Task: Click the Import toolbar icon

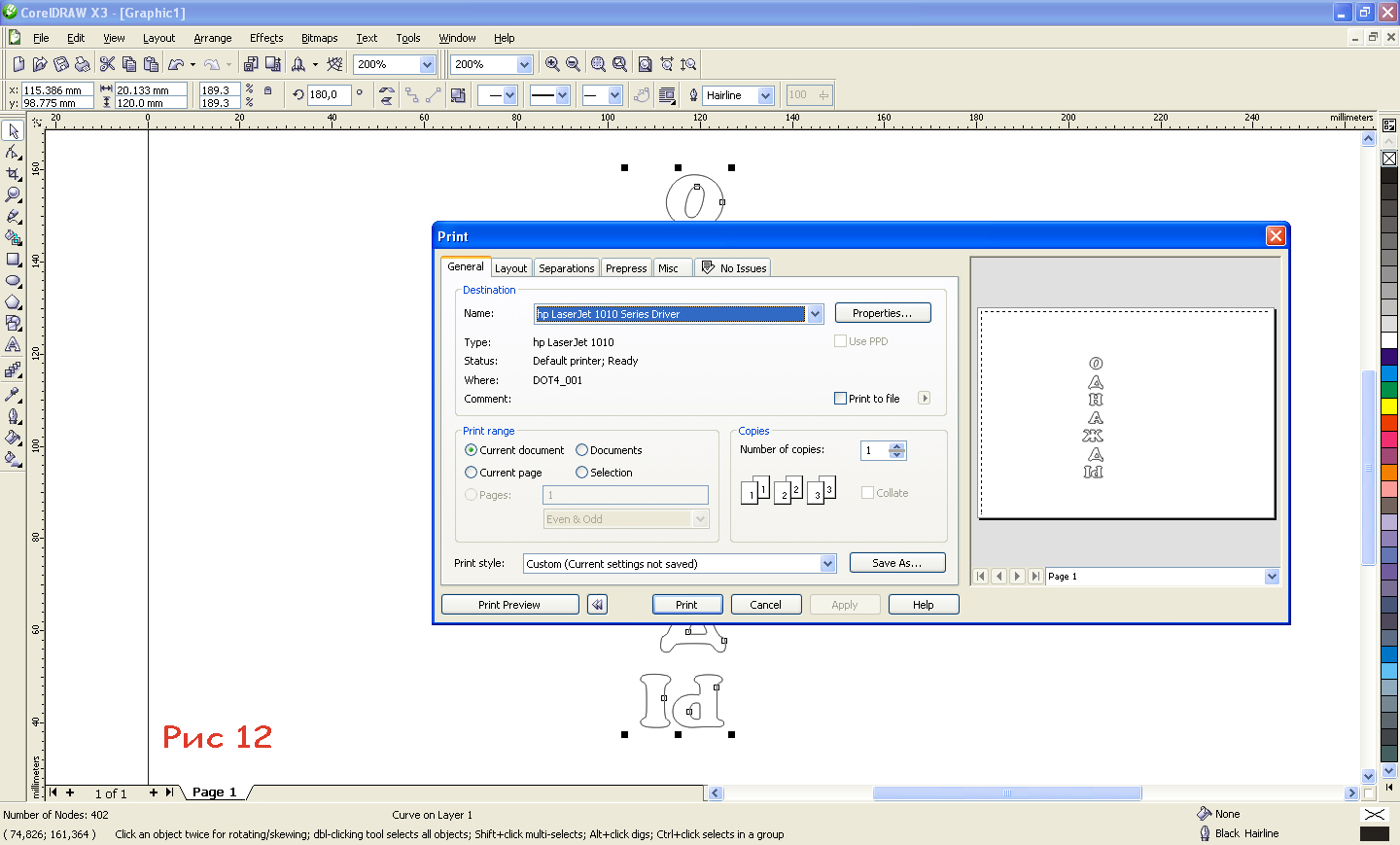Action: [x=251, y=64]
